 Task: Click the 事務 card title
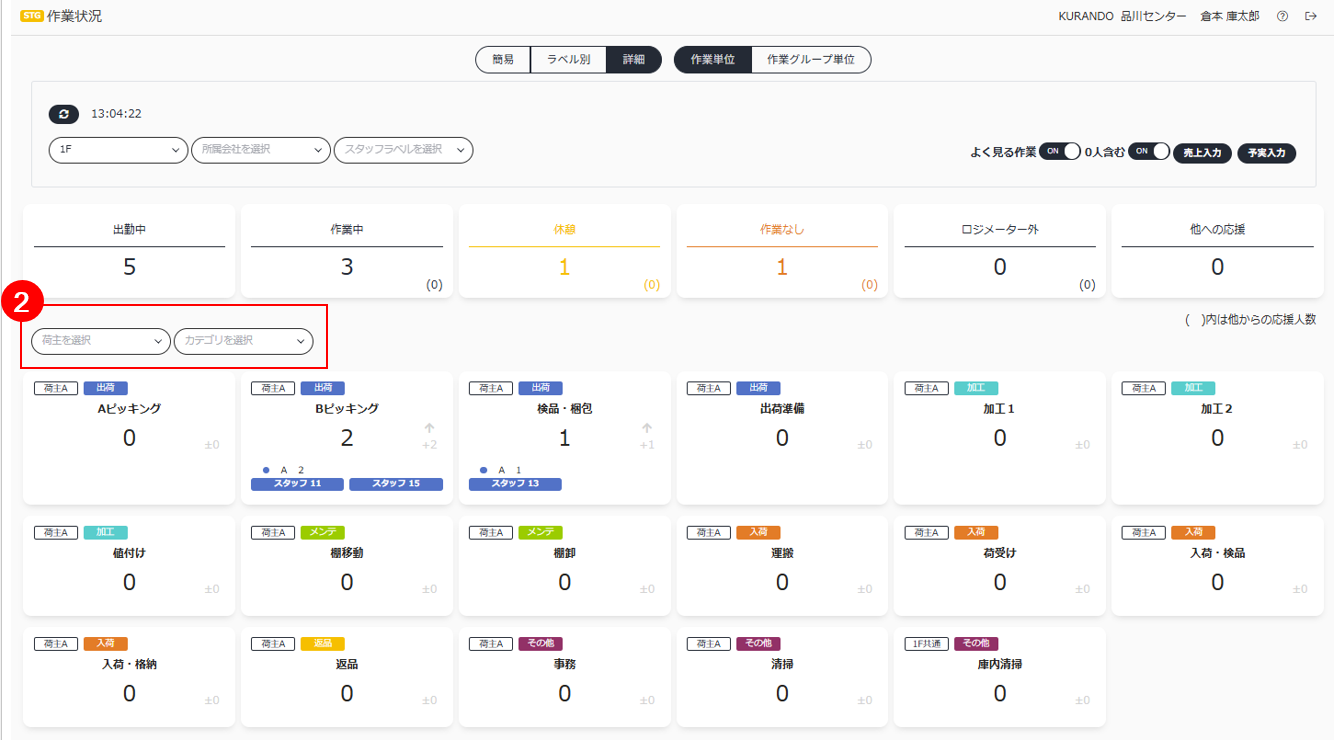564,664
